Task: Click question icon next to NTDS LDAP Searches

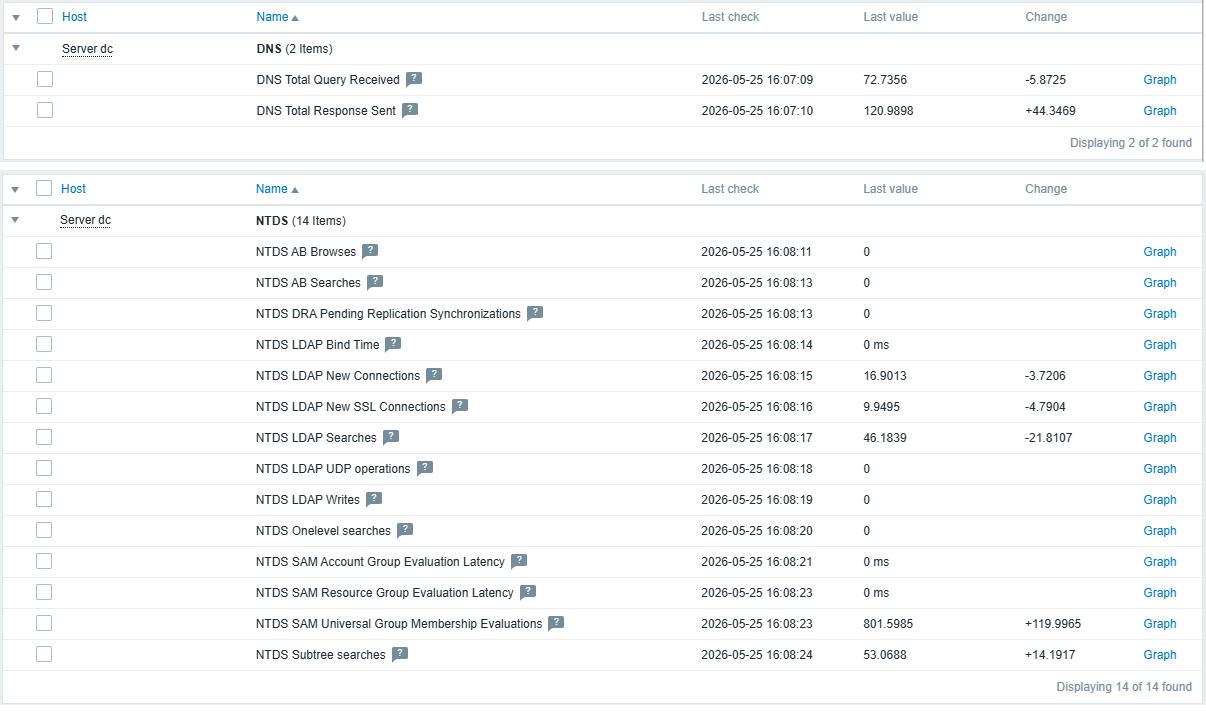Action: click(x=391, y=438)
